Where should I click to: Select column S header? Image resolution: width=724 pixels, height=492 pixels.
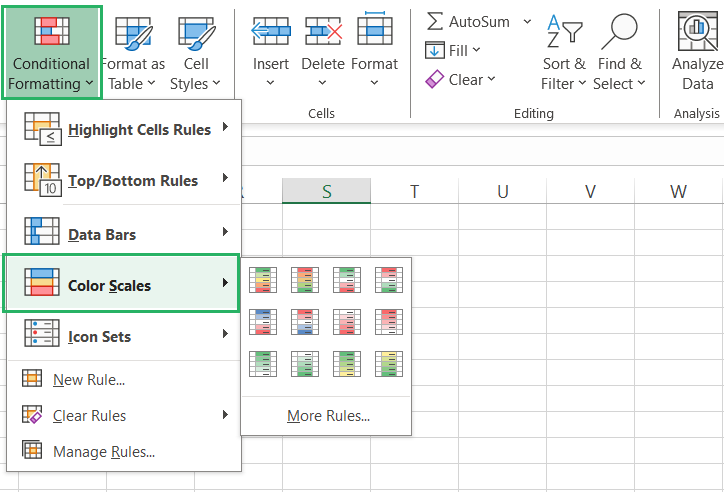coord(326,191)
